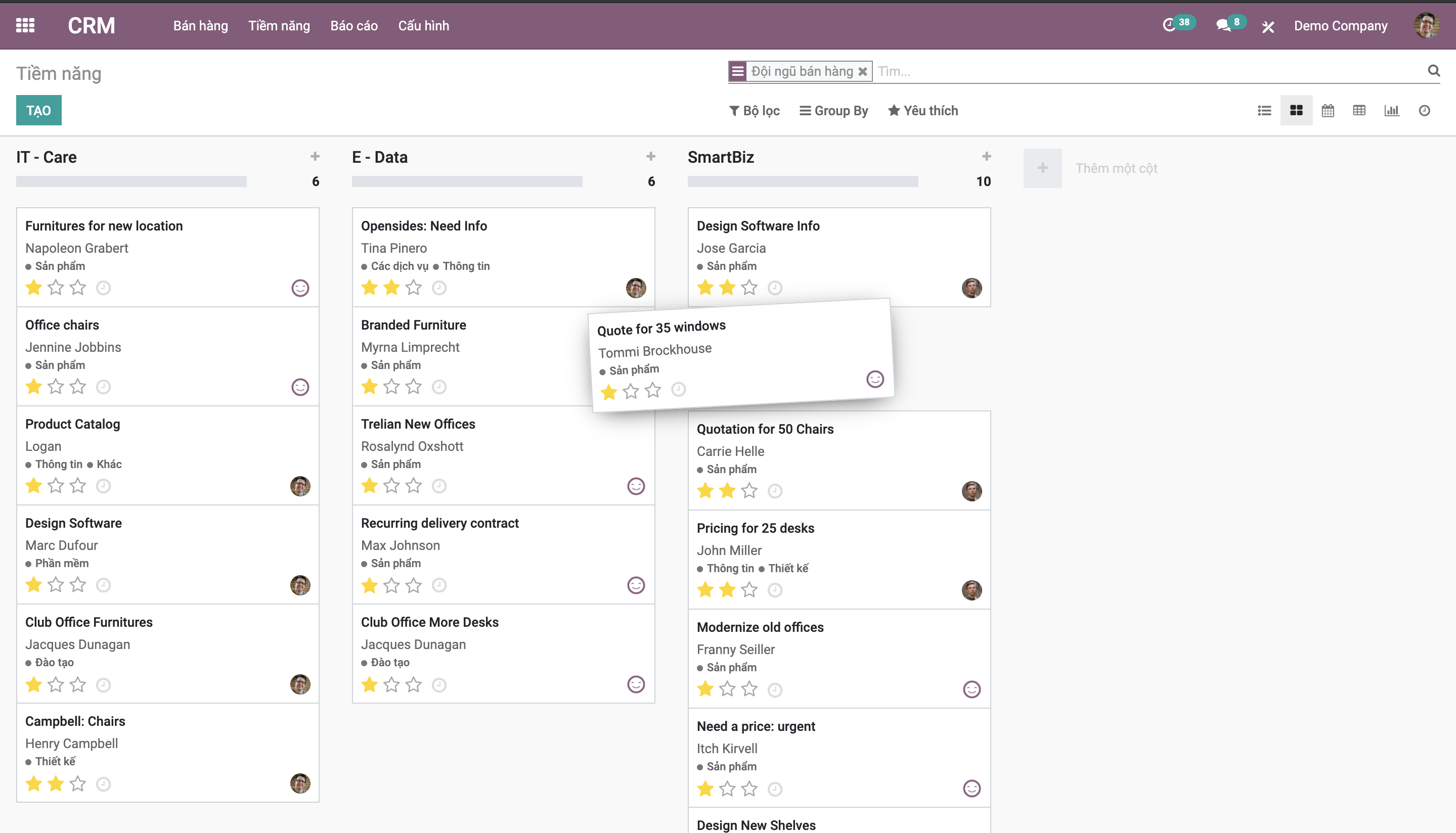Open the Báo cáo menu
This screenshot has width=1456, height=833.
tap(354, 26)
